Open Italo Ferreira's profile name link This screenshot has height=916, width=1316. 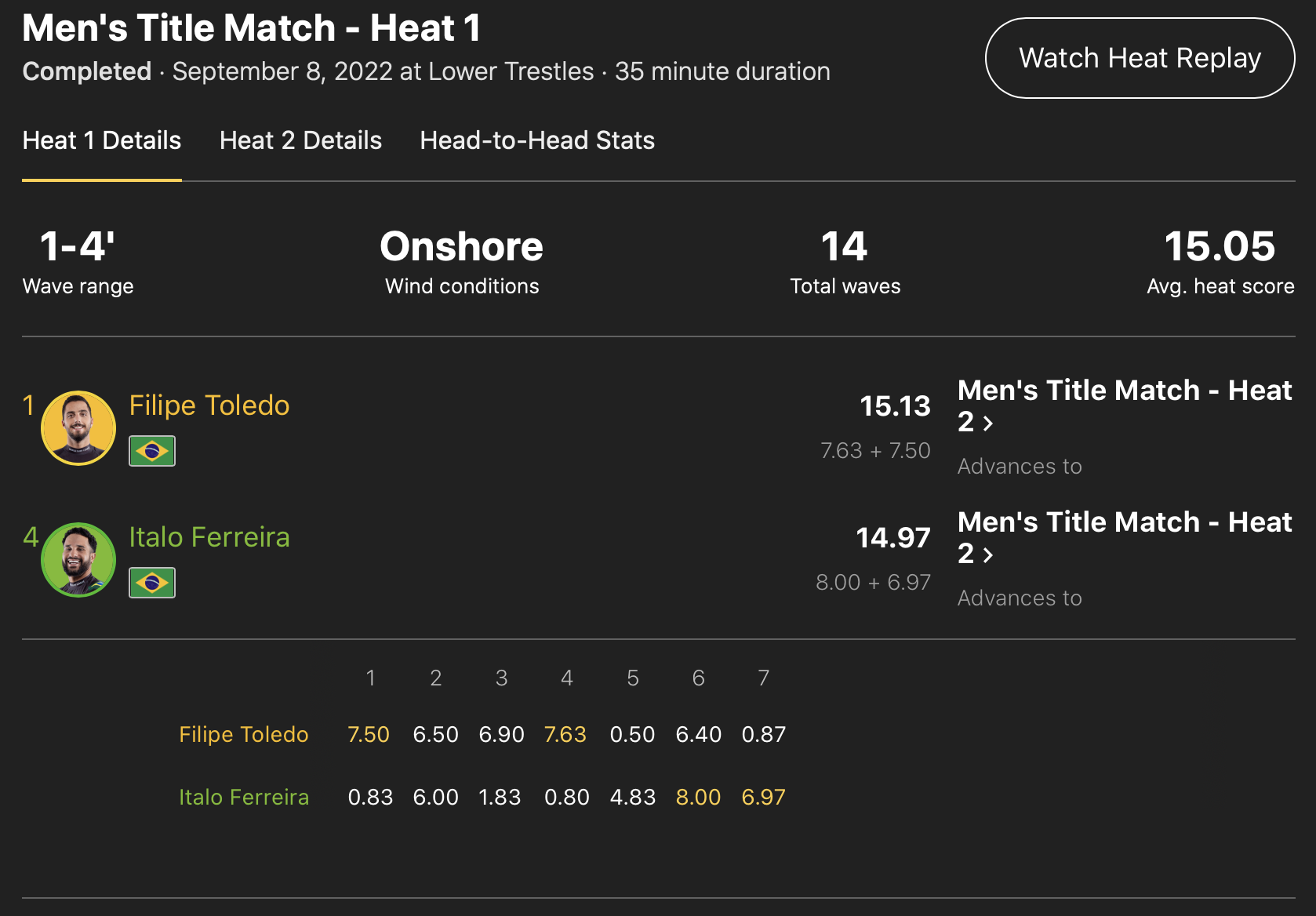tap(209, 537)
